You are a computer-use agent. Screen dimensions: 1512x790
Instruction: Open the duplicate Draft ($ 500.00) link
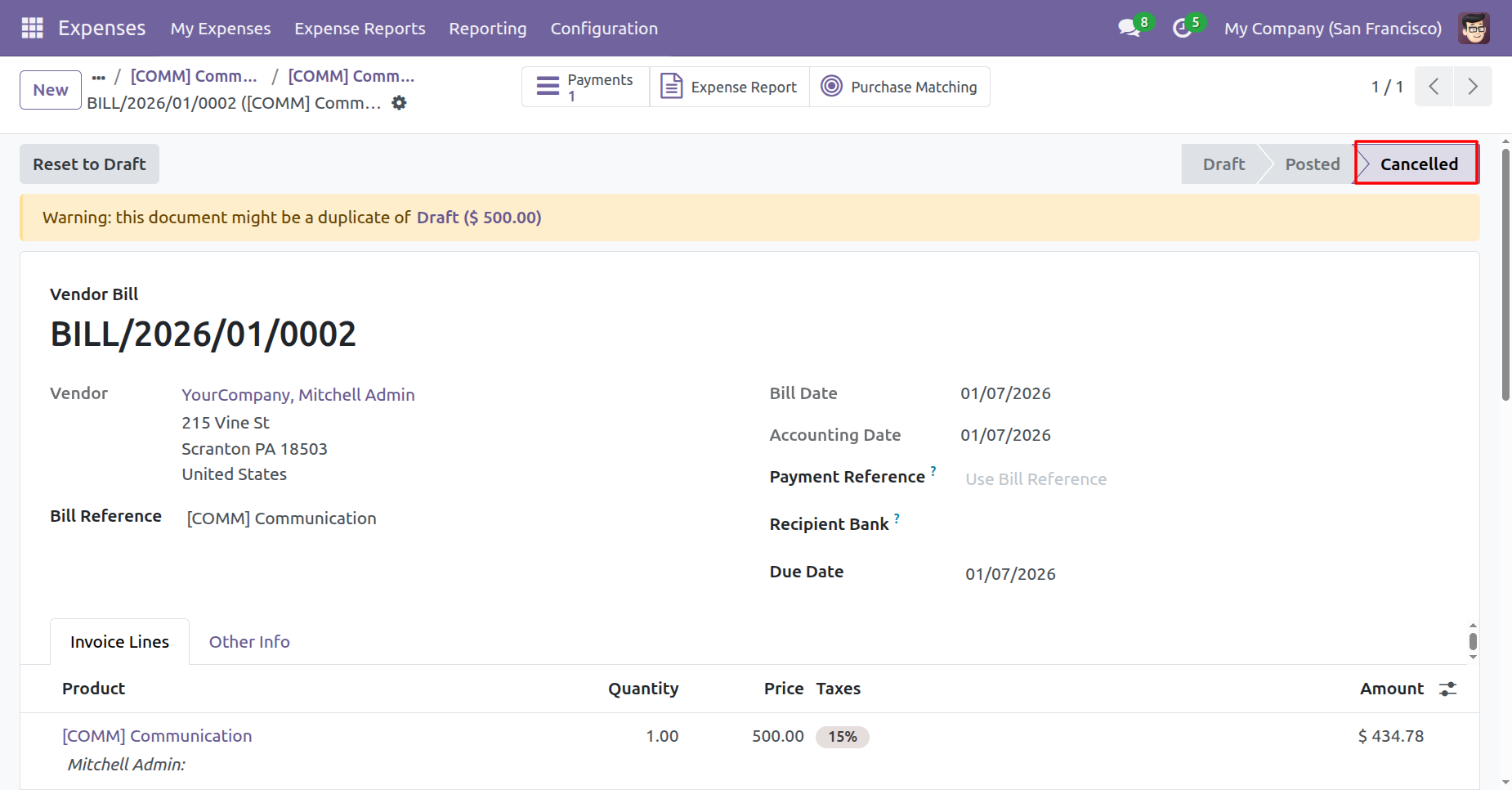point(478,218)
